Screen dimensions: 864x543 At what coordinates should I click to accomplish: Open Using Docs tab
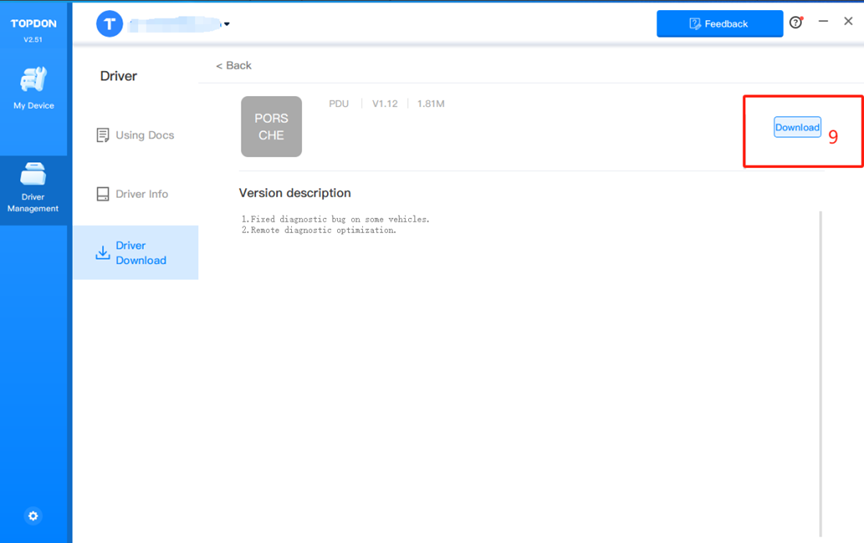coord(135,135)
